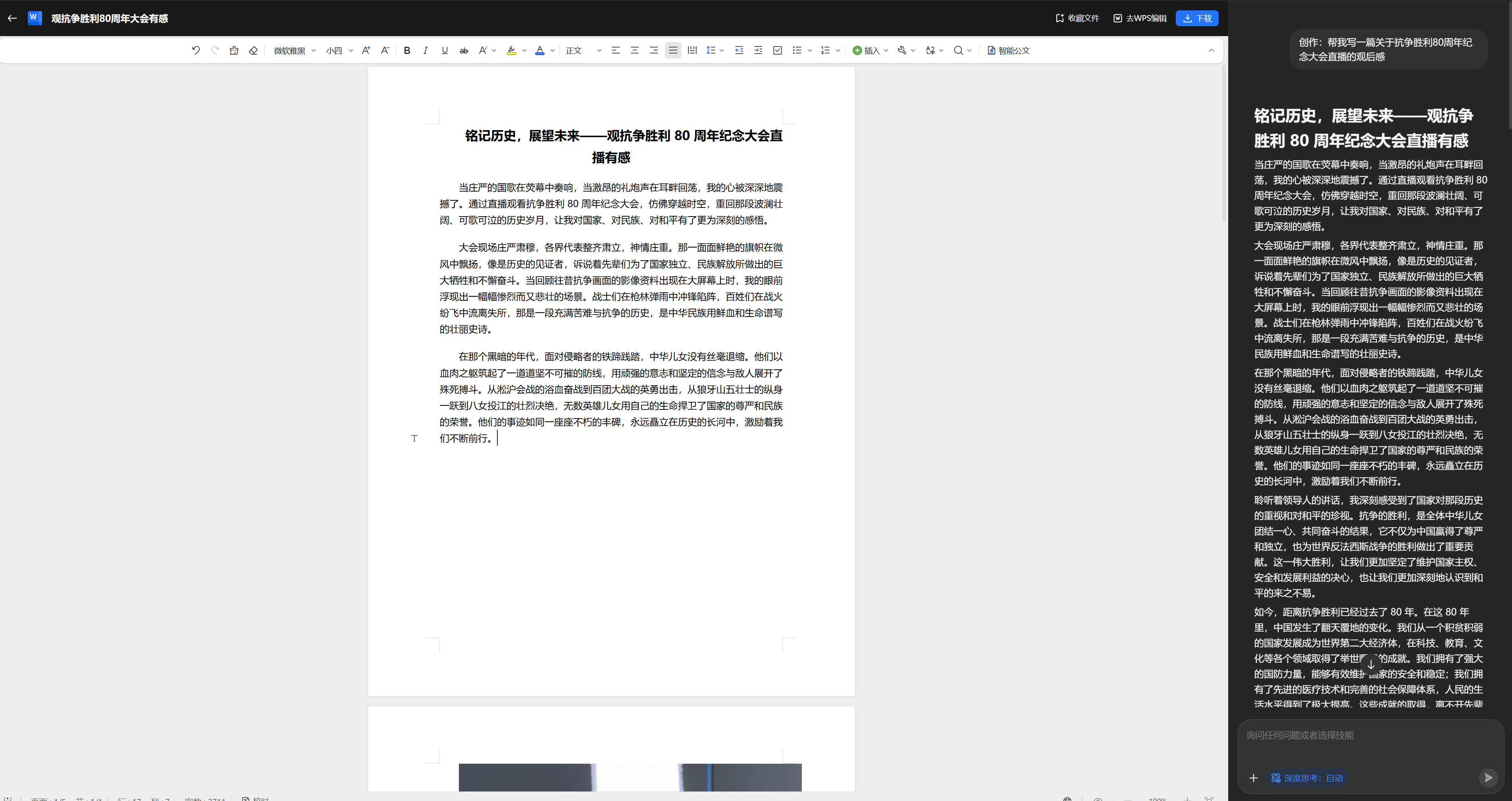Screen dimensions: 1512x801
Task: Collapse the toolbar with the chevron
Action: click(x=1211, y=50)
